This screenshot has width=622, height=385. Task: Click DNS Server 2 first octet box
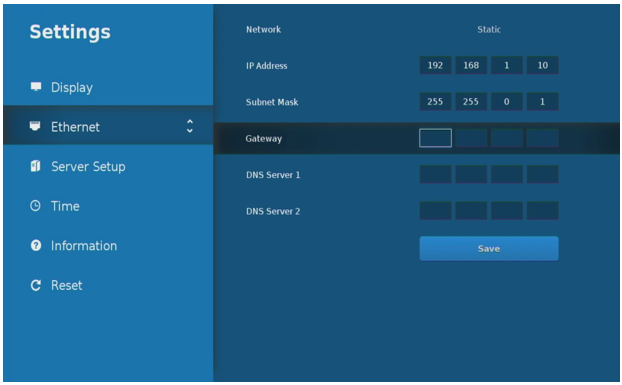(x=435, y=211)
